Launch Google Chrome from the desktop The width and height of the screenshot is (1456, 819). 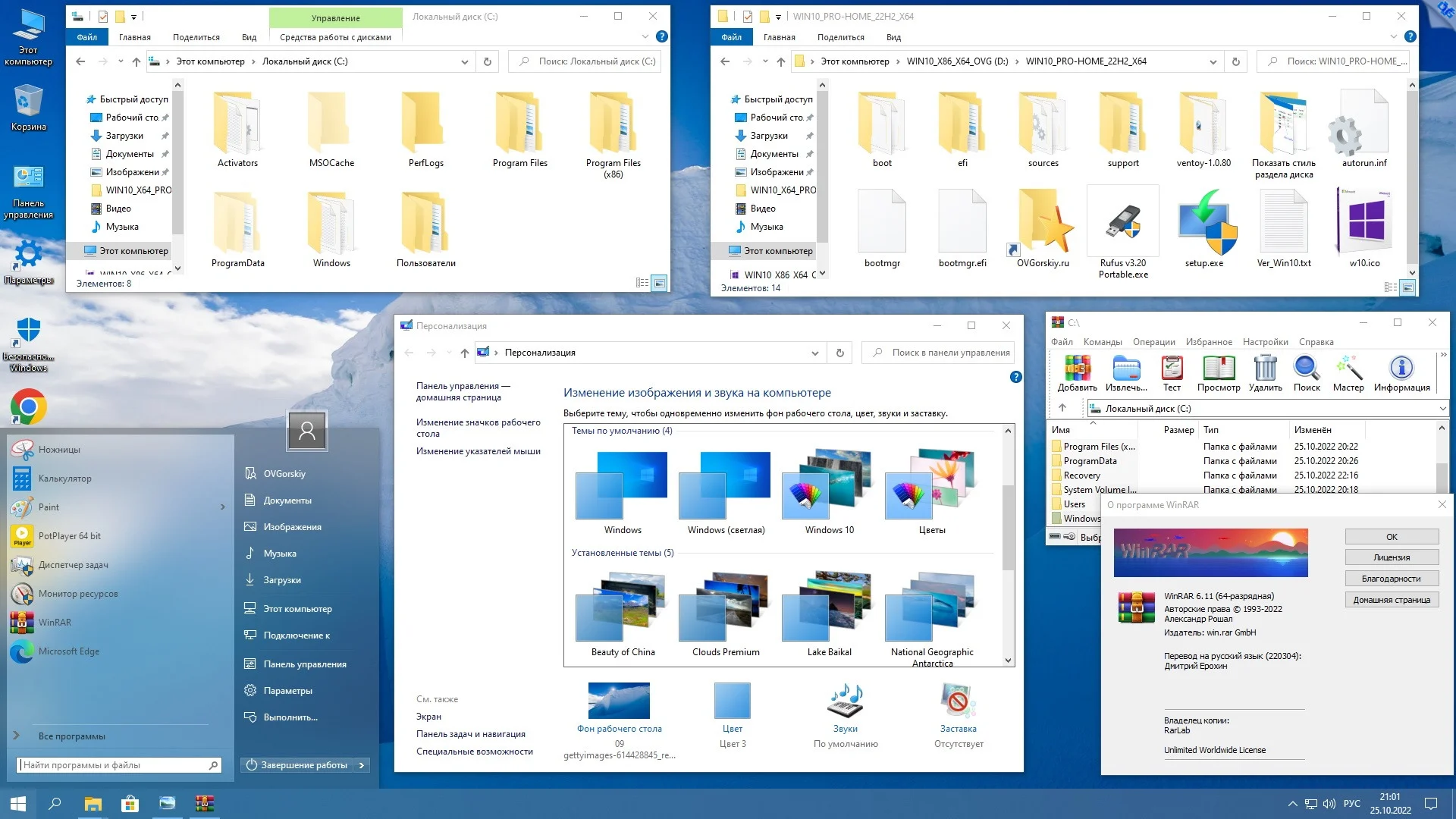(x=29, y=408)
